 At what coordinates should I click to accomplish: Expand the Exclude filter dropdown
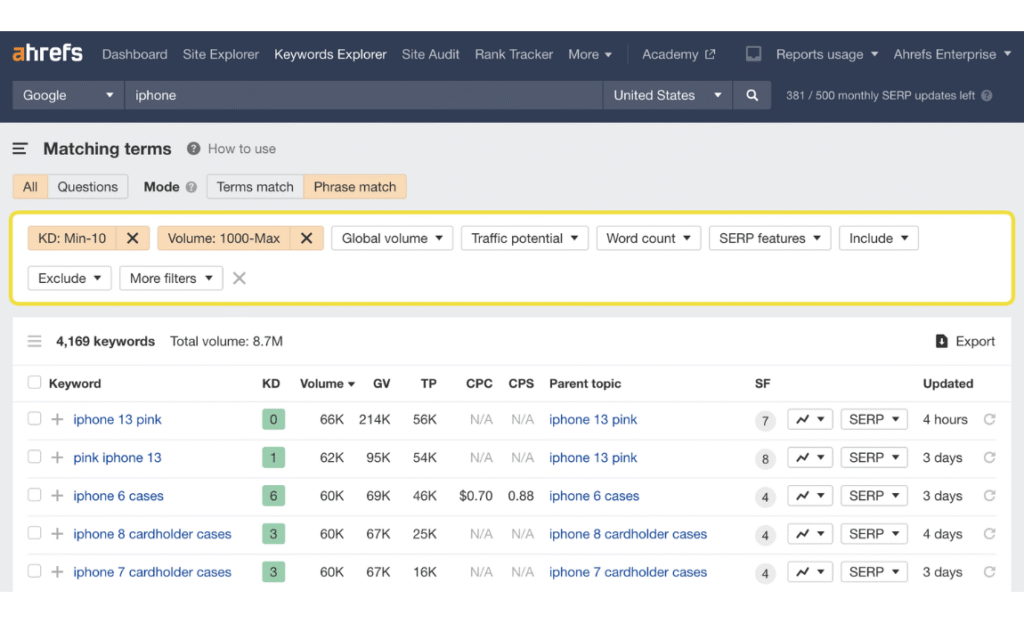(69, 278)
